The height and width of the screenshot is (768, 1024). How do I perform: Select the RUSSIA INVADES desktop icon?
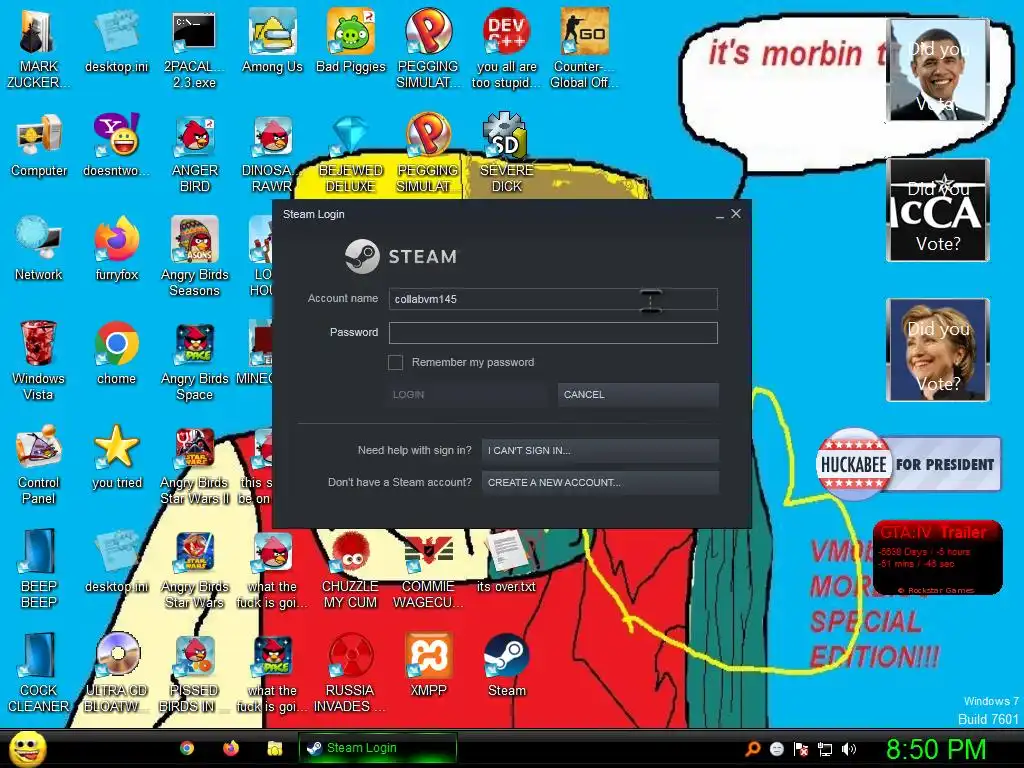tap(350, 674)
